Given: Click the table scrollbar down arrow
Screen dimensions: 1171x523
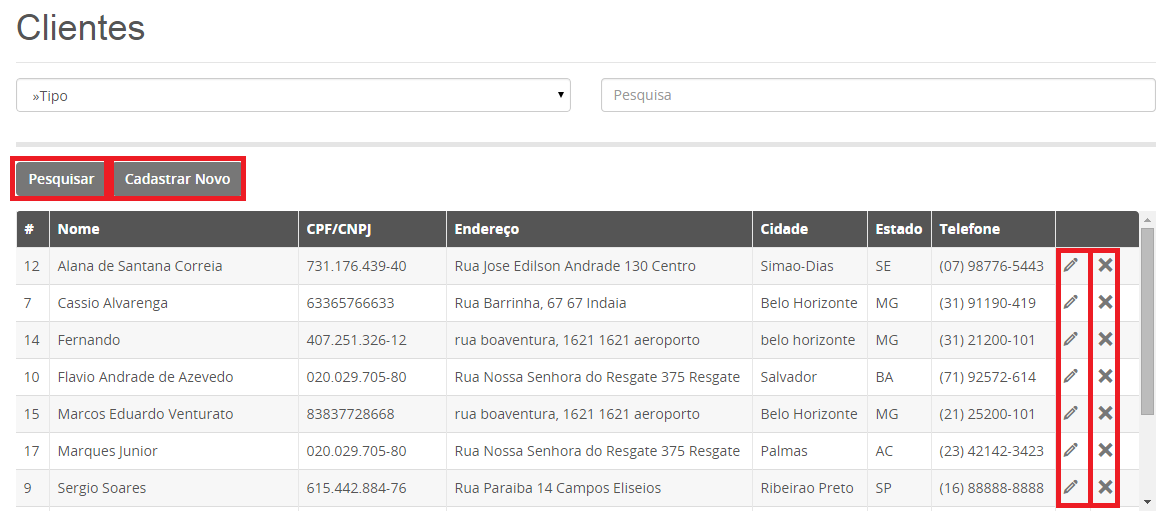Looking at the screenshot, I should coord(1147,502).
